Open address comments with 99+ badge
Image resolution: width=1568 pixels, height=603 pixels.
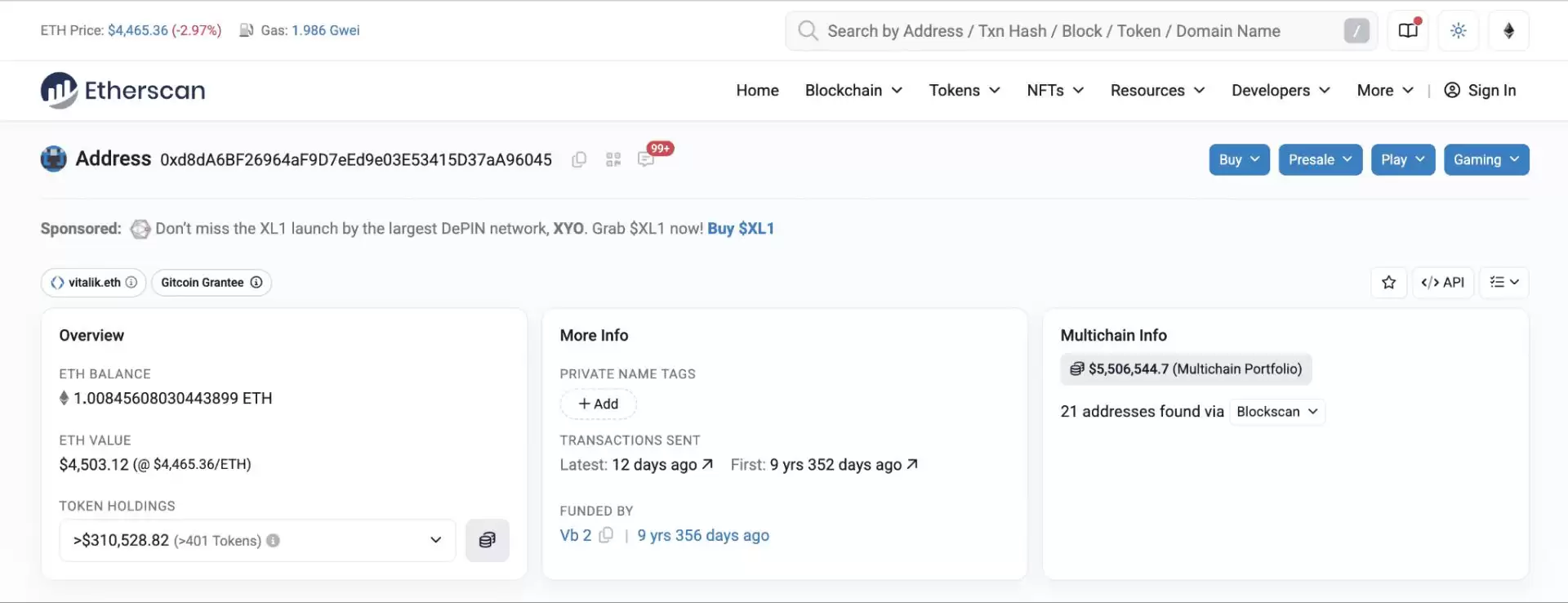(647, 159)
